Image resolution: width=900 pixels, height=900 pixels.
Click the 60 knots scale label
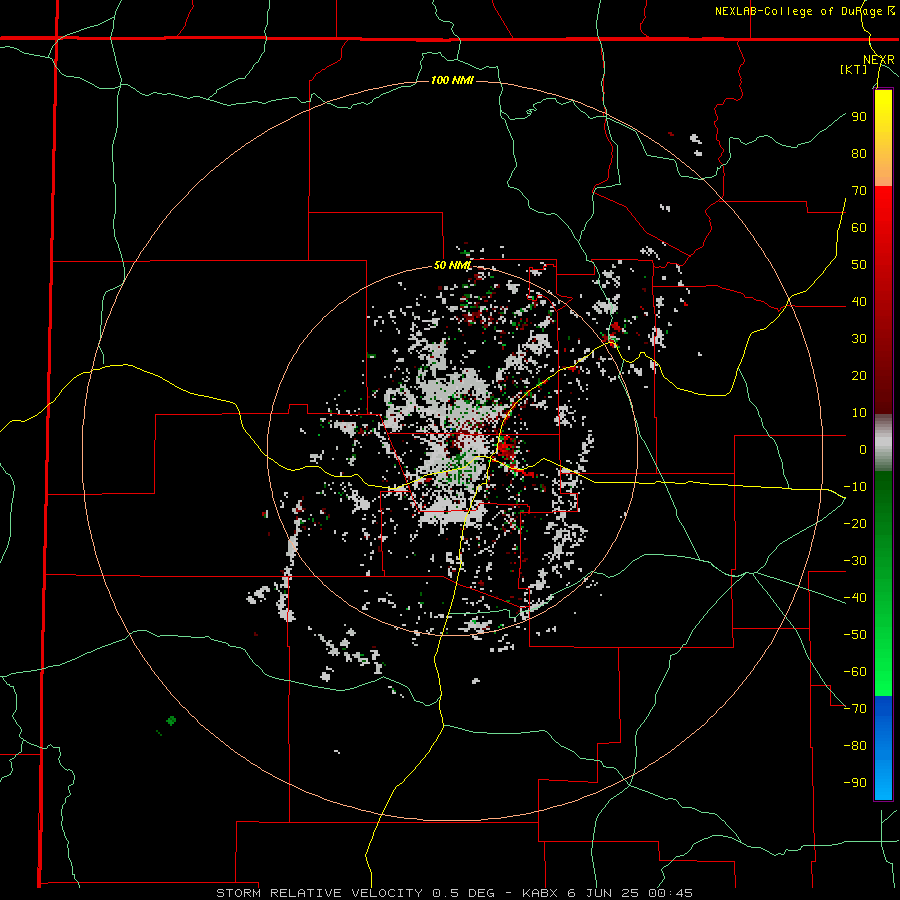pyautogui.click(x=859, y=227)
